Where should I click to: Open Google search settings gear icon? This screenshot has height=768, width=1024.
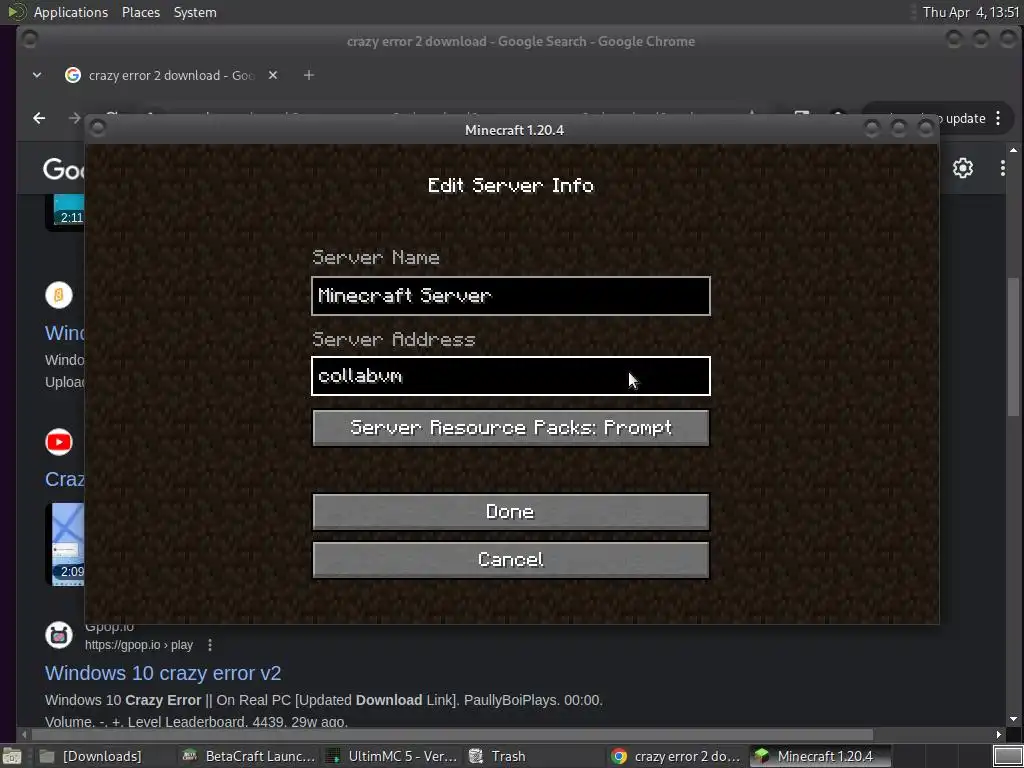pyautogui.click(x=963, y=168)
